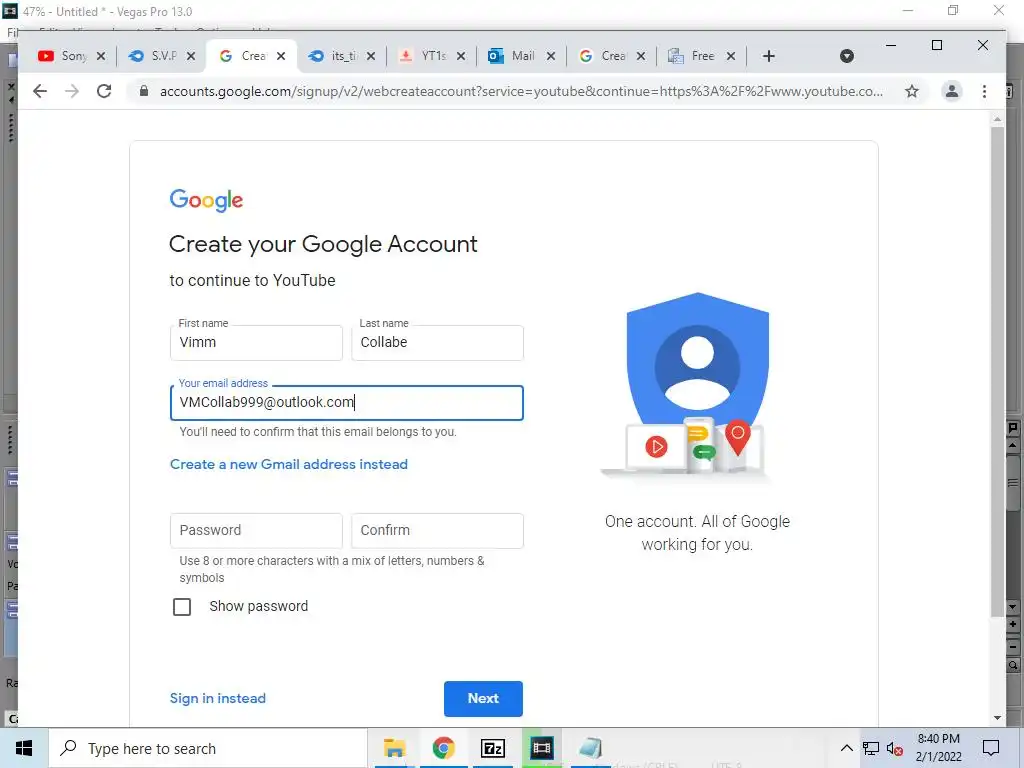The image size is (1024, 768).
Task: Click the address bar URL
Action: (x=521, y=91)
